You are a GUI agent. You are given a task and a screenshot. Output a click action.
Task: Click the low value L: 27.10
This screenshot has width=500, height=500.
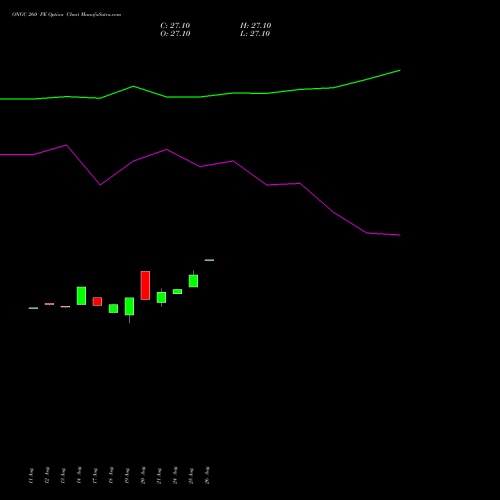(x=255, y=34)
